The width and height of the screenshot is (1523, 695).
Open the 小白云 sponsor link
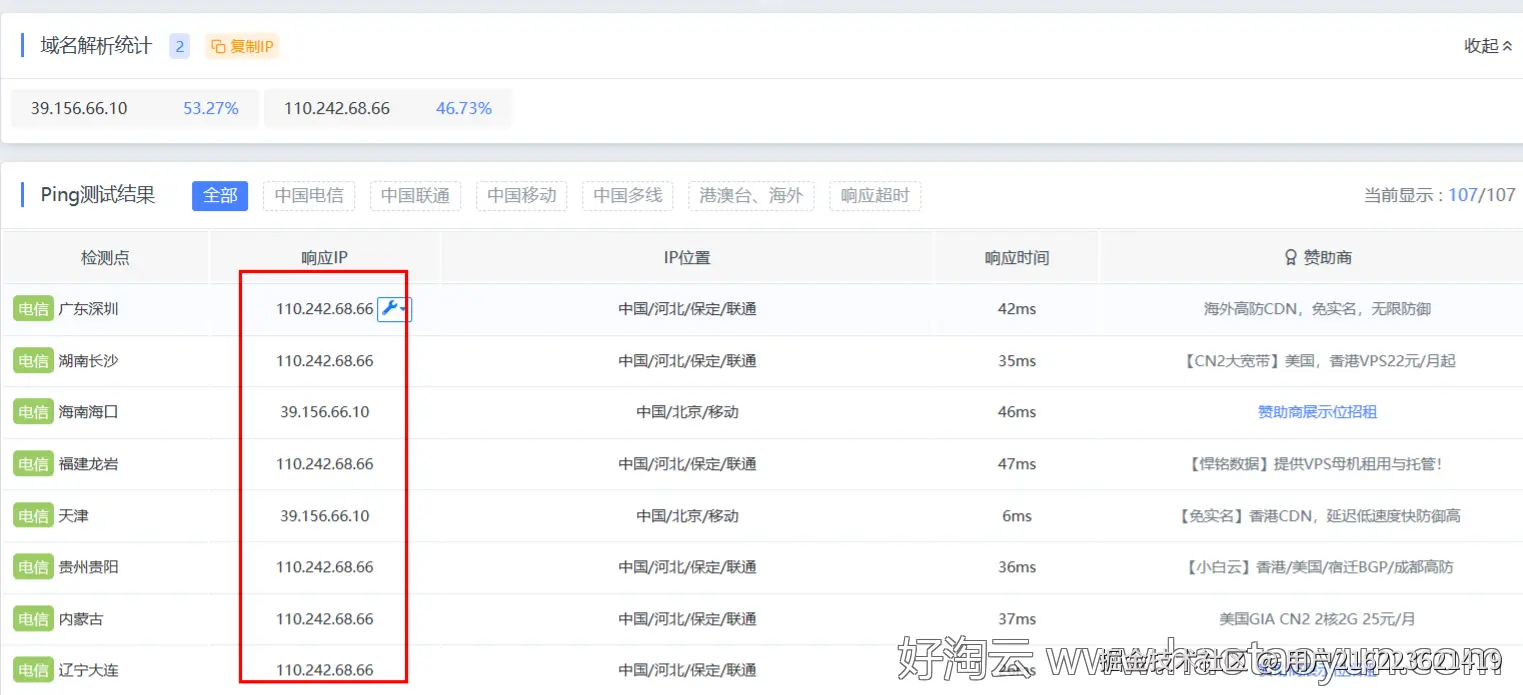(1317, 567)
